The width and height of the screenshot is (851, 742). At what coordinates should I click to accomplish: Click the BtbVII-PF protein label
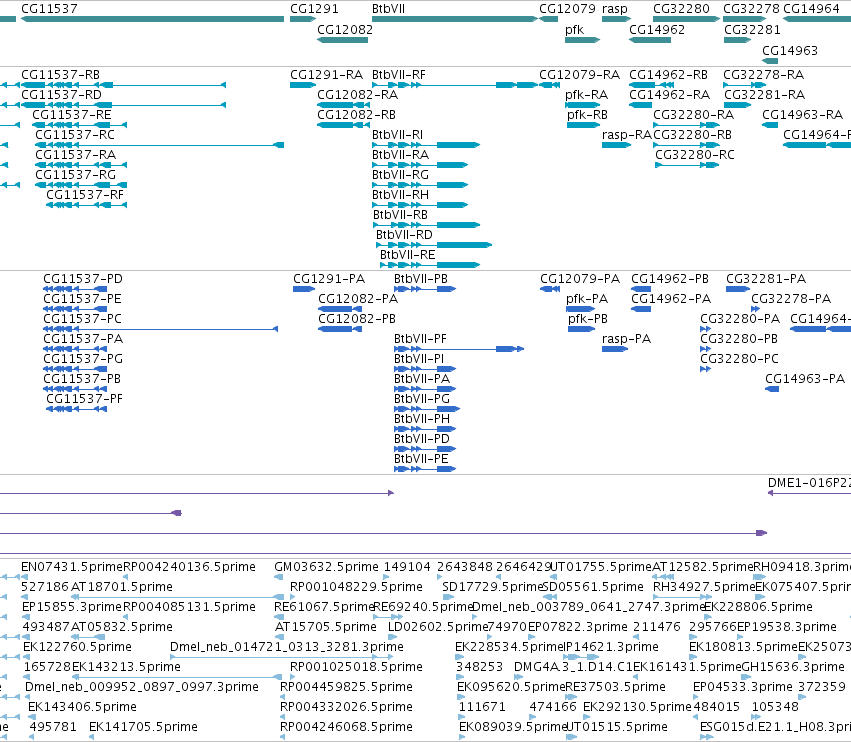click(421, 339)
